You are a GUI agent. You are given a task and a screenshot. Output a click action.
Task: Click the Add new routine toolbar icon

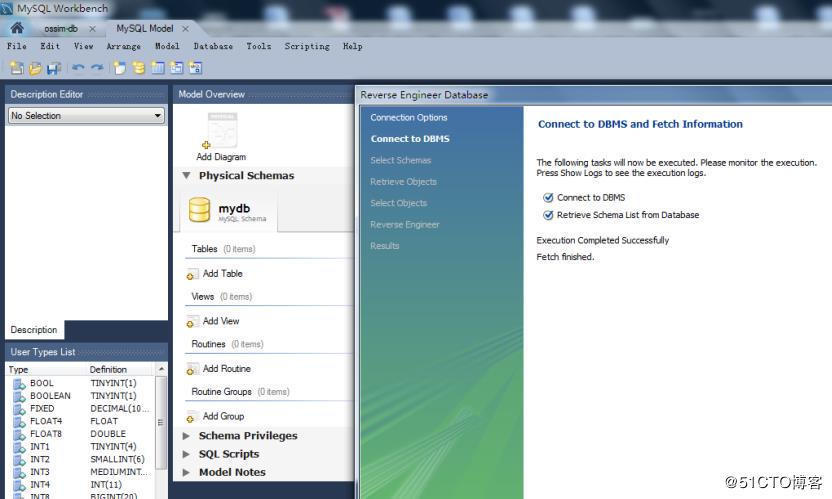pyautogui.click(x=195, y=68)
